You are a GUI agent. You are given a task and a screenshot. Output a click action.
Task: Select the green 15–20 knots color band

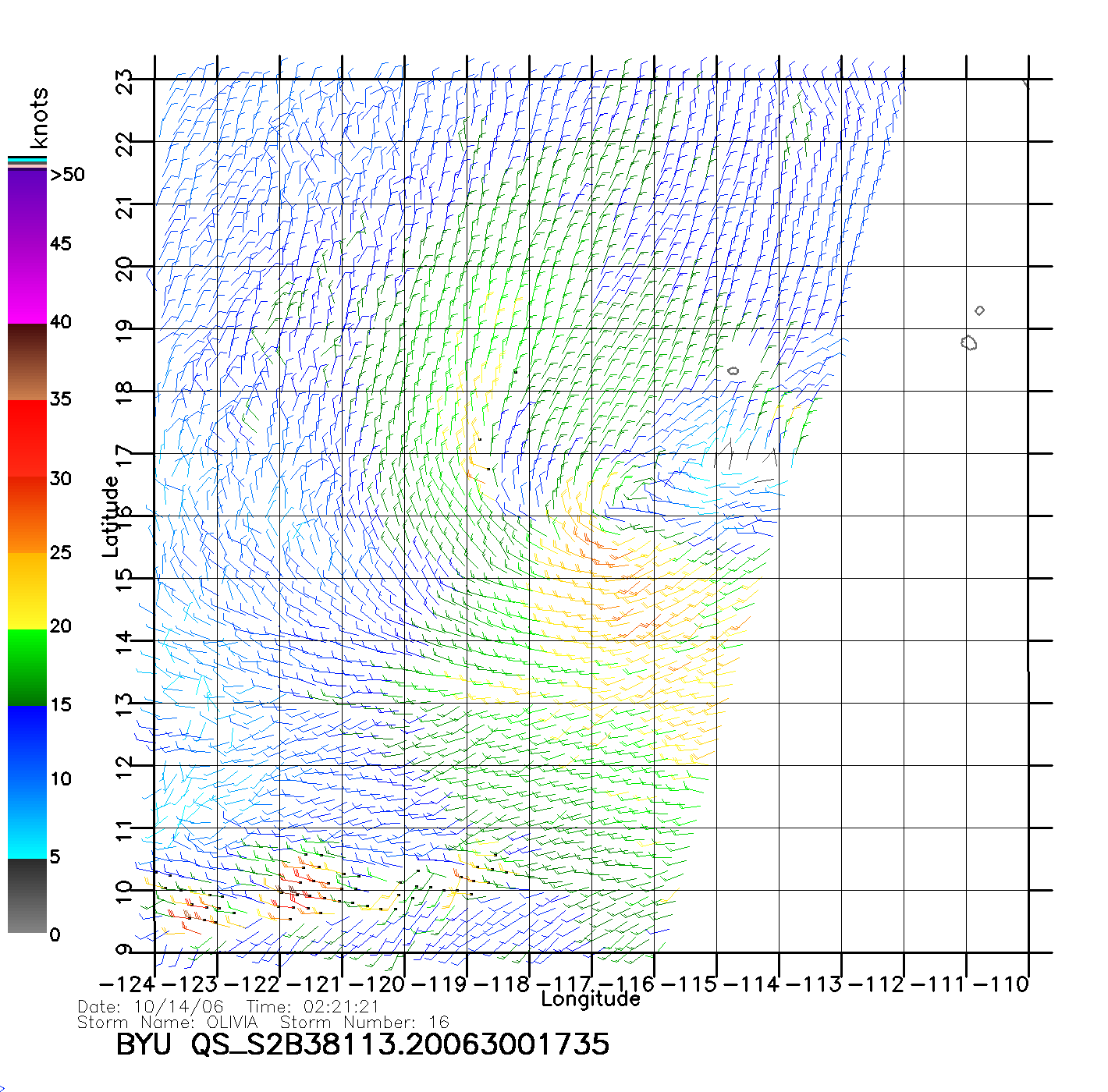click(27, 667)
